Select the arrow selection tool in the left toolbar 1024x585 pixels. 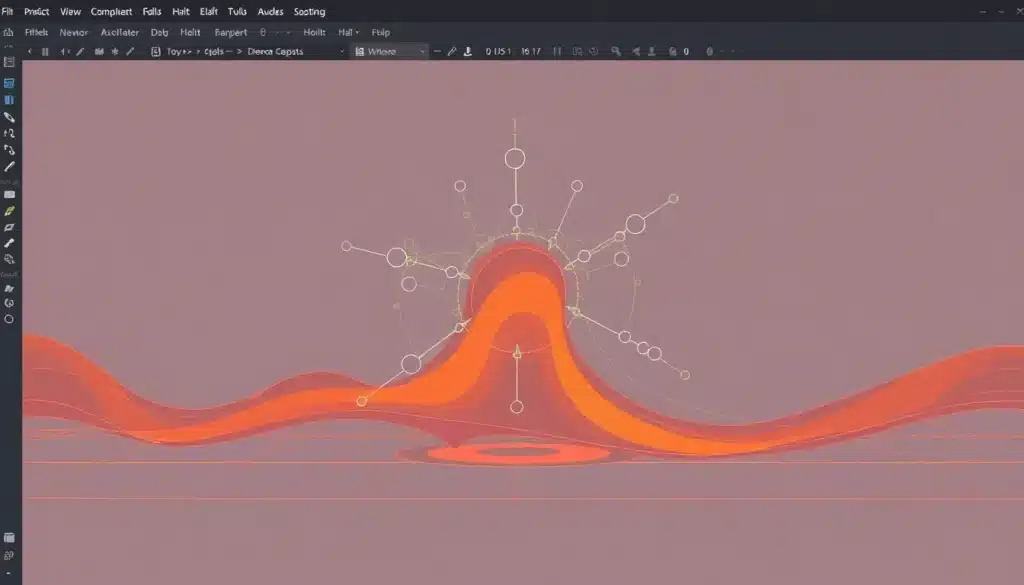8,117
